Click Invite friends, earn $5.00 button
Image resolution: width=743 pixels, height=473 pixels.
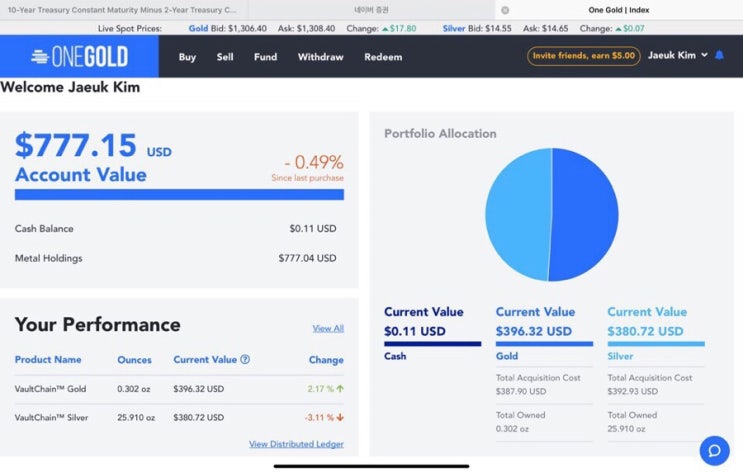583,56
